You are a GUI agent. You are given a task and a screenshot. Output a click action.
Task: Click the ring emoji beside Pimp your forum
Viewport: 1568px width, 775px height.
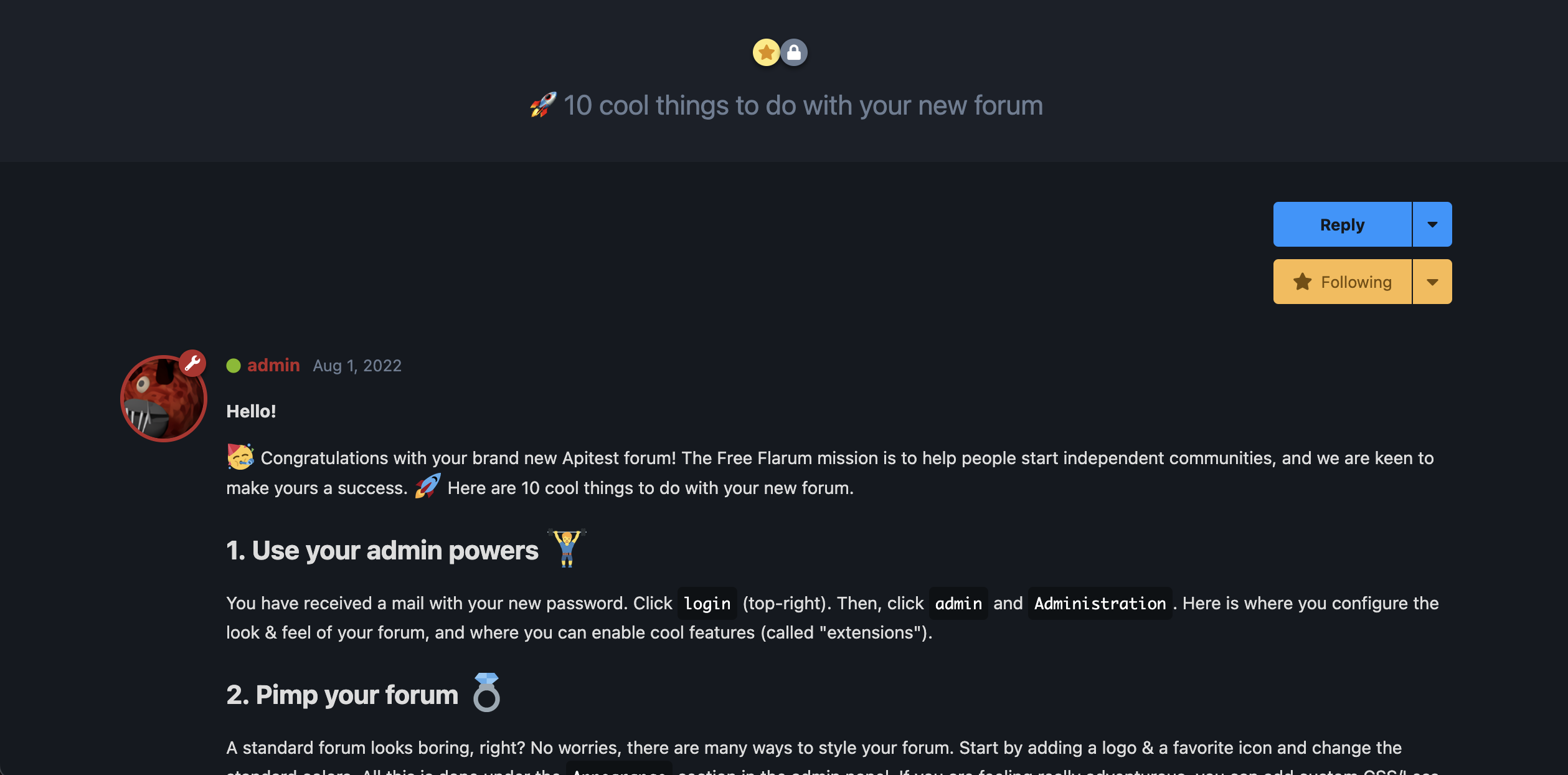486,692
